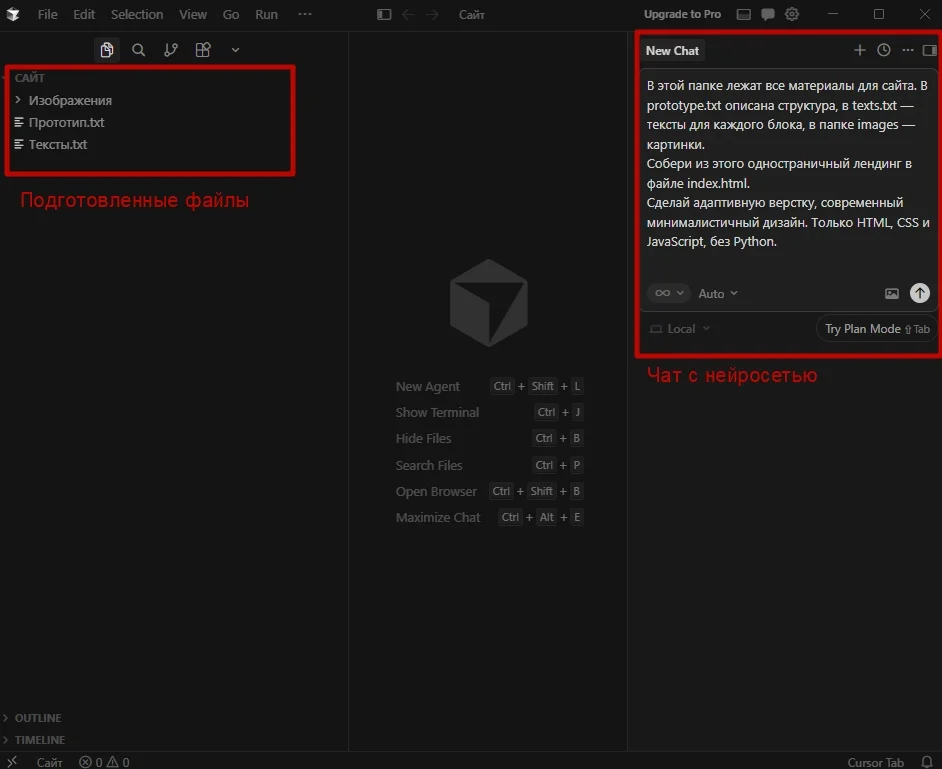Open the Selection menu
Viewport: 942px width, 769px height.
(x=137, y=14)
